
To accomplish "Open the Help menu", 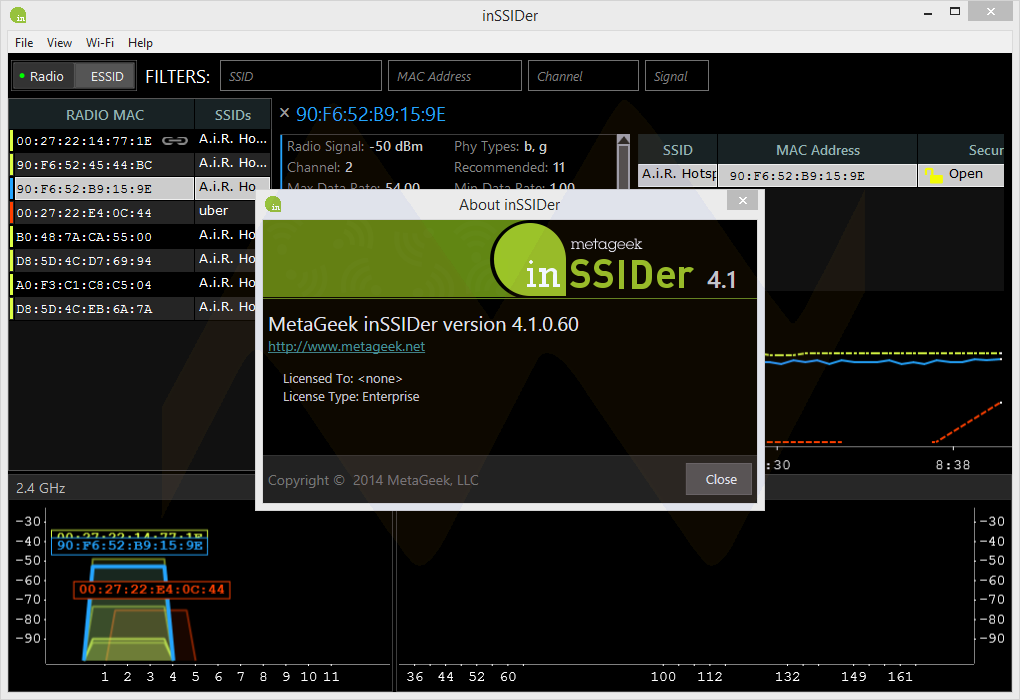I will click(140, 43).
